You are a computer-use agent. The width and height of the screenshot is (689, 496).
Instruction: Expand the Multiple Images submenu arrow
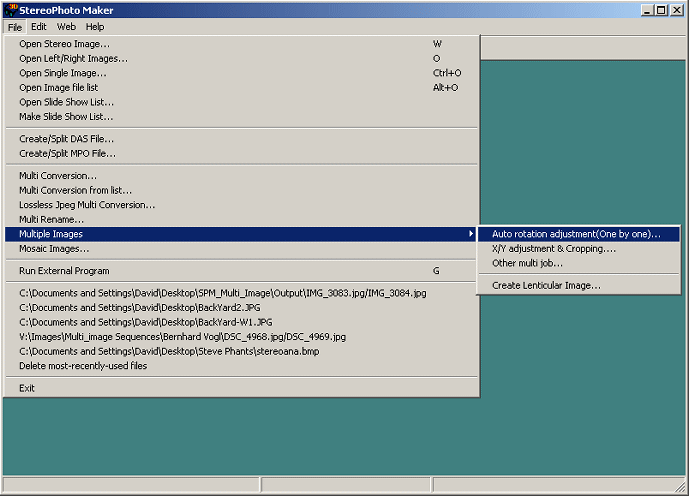pyautogui.click(x=471, y=234)
